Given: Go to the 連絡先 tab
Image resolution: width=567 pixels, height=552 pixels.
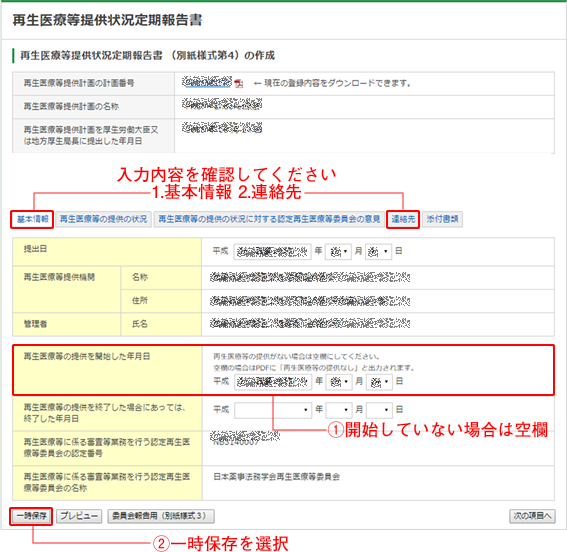Looking at the screenshot, I should pyautogui.click(x=403, y=219).
